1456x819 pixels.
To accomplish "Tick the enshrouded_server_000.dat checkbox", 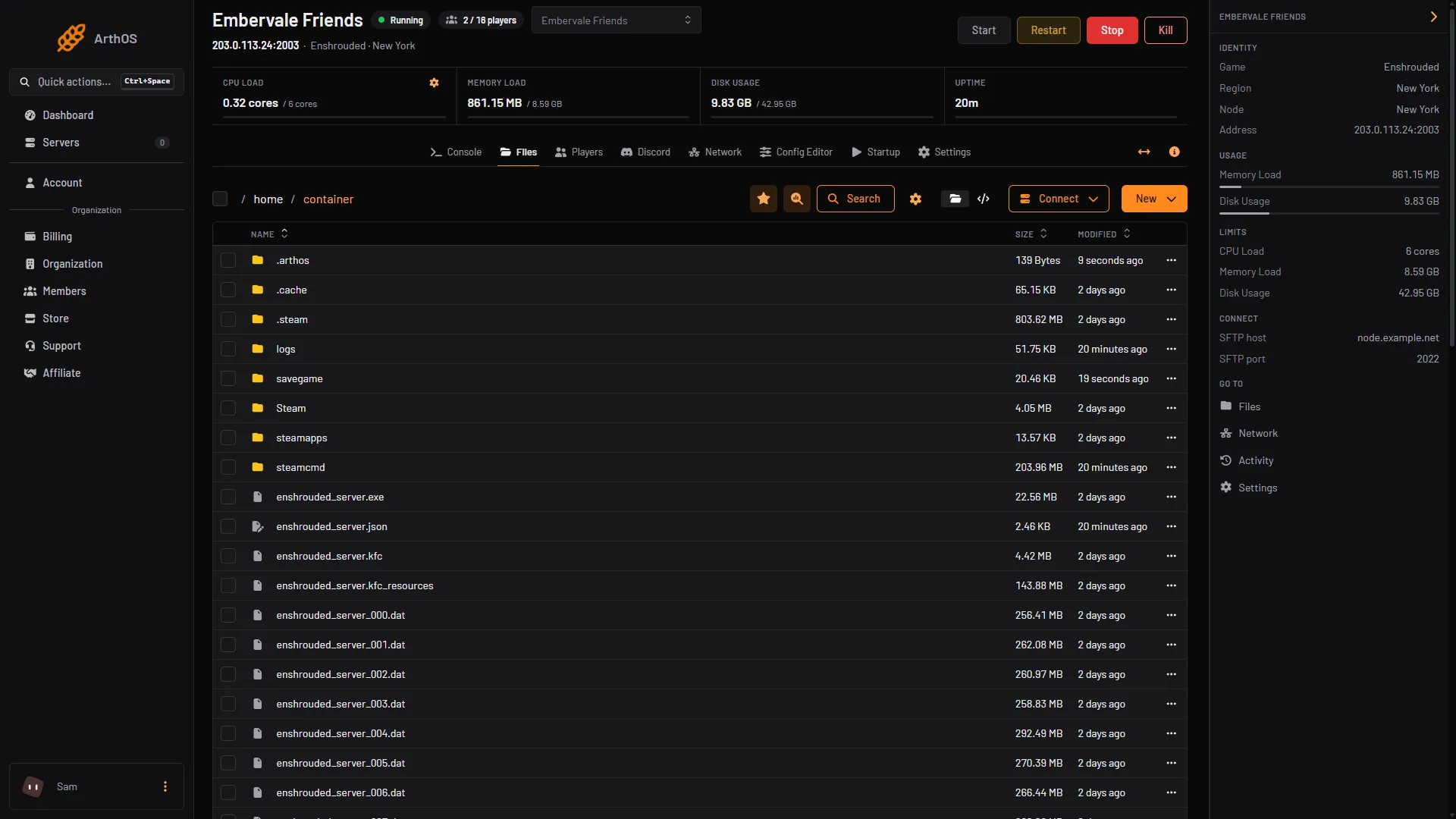I will click(228, 615).
